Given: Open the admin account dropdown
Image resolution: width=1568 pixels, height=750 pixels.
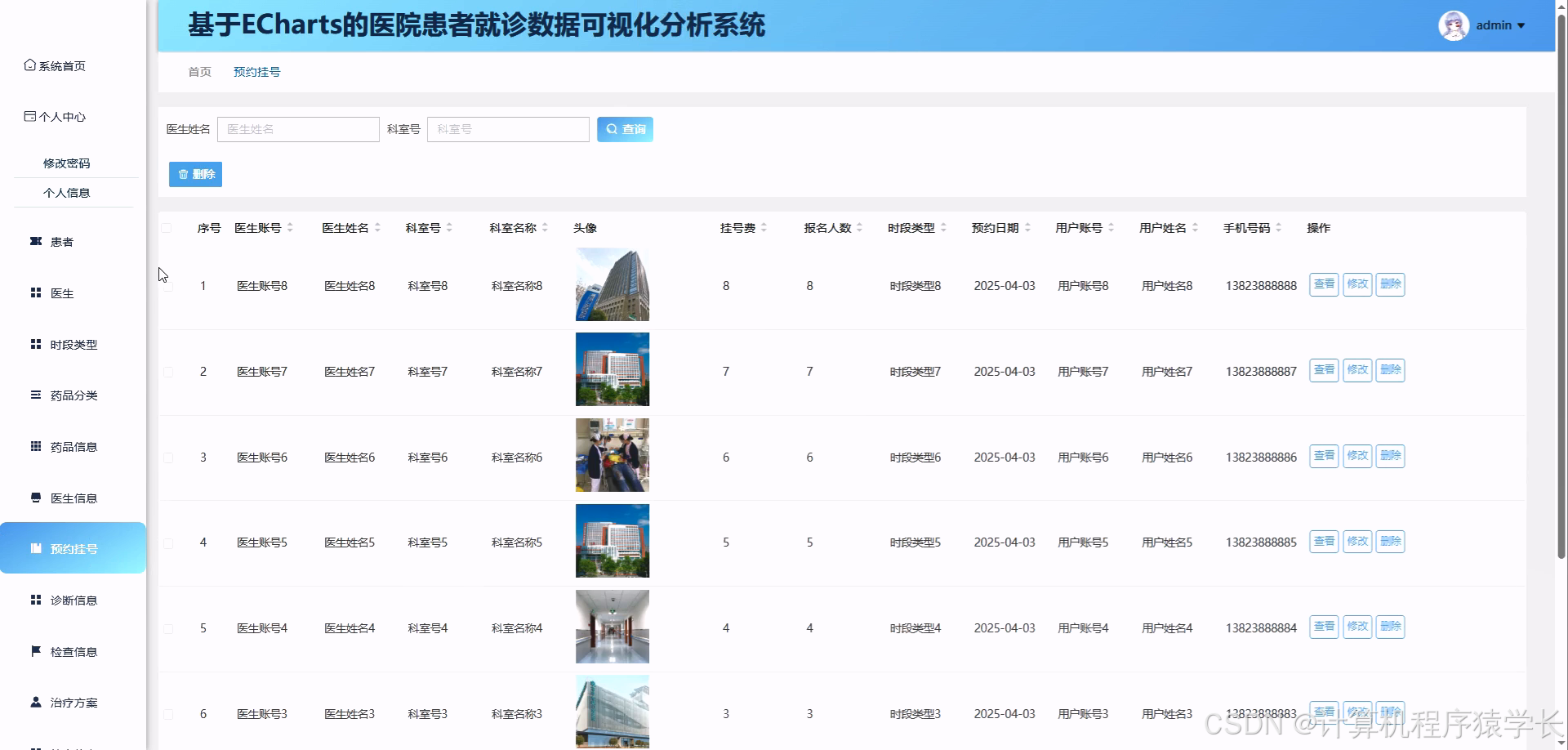Looking at the screenshot, I should click(1499, 25).
